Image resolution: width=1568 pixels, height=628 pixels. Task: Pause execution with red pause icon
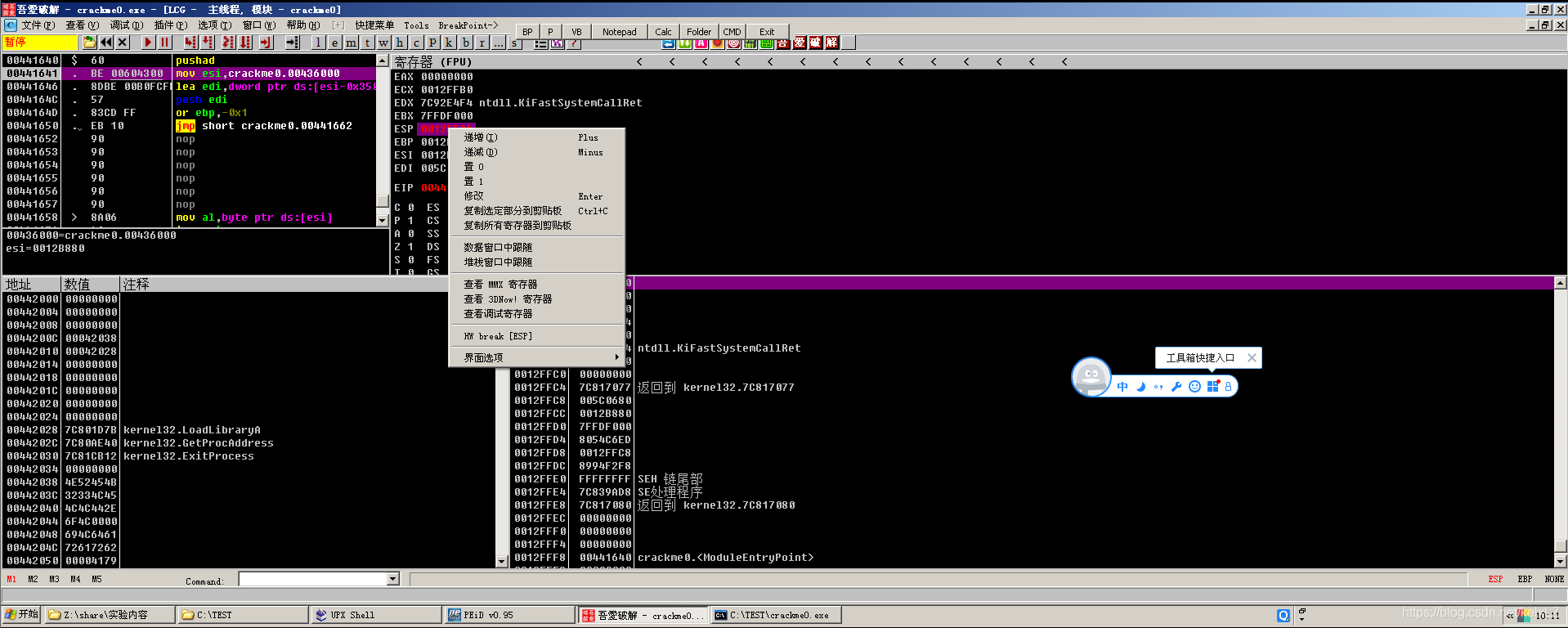164,43
